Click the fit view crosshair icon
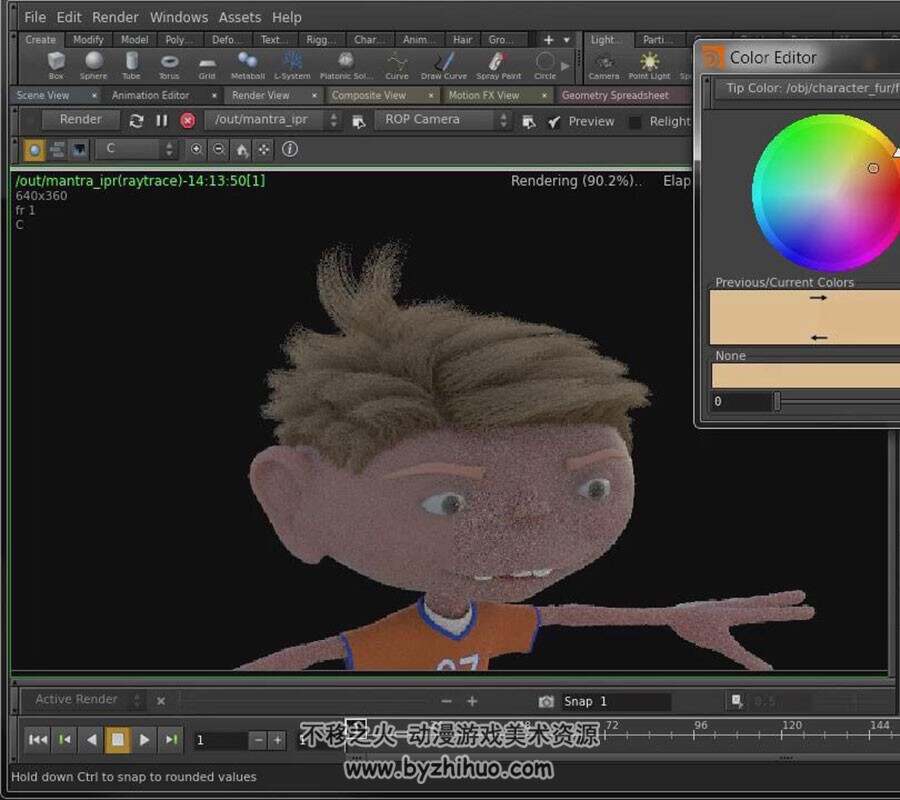 pos(264,149)
